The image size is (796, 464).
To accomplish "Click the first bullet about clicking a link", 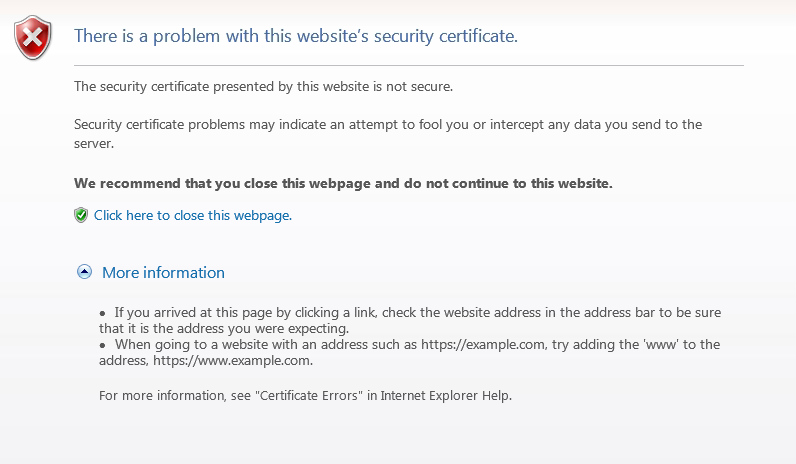I will tap(410, 320).
